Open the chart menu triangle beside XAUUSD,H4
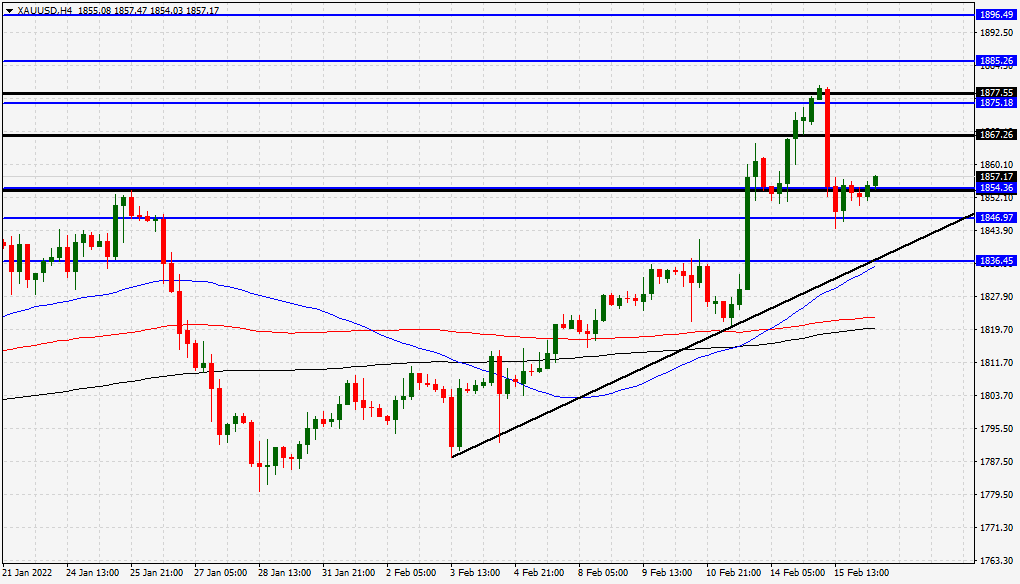 point(9,10)
